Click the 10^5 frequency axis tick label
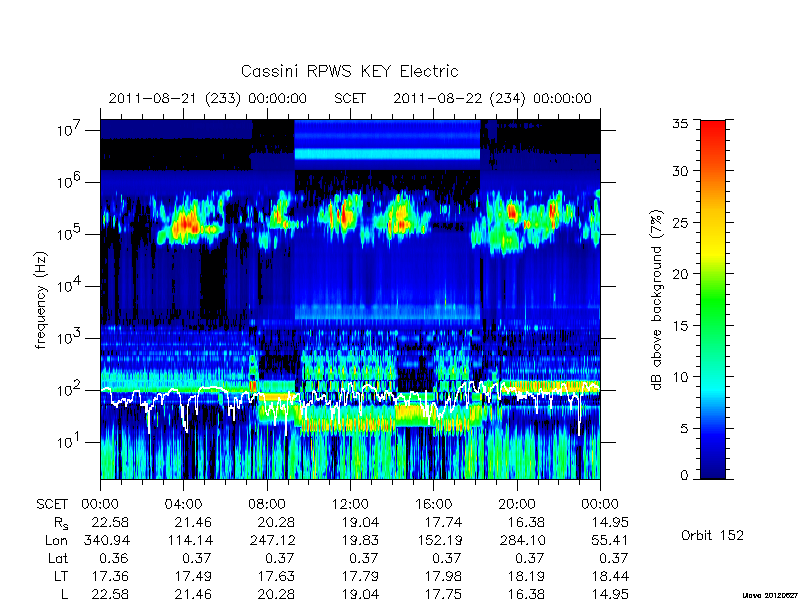Screen dimensions: 800x600 70,234
